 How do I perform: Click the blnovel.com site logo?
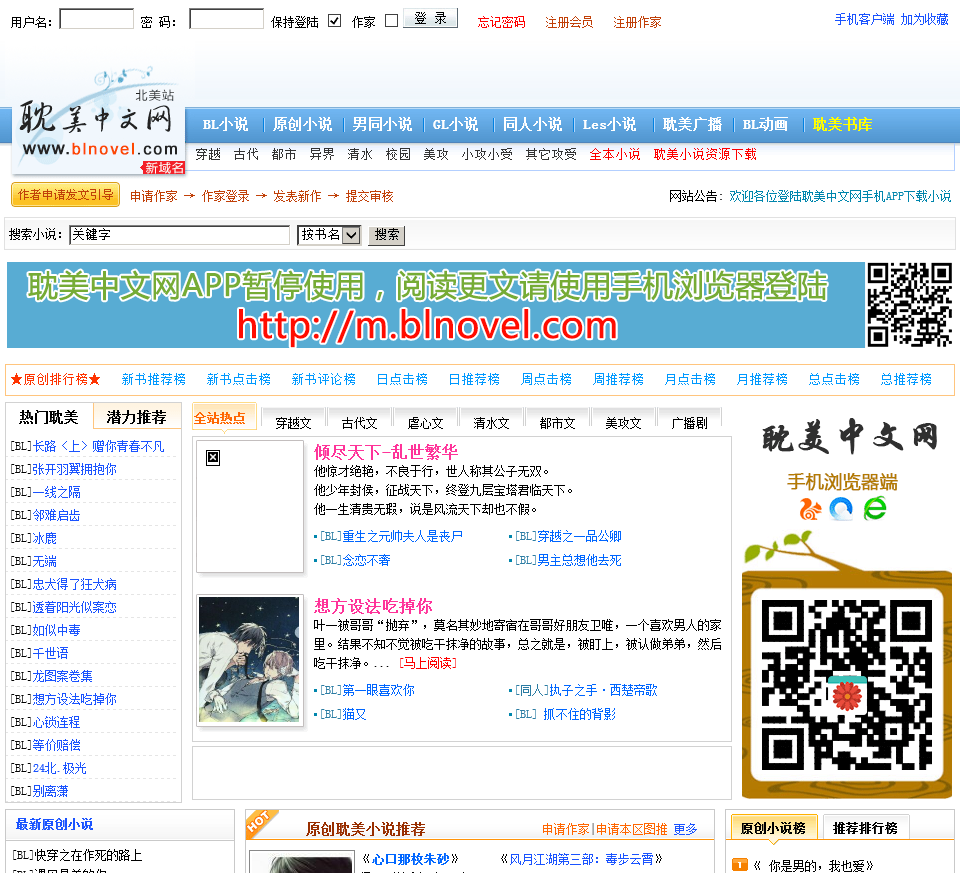click(x=98, y=122)
